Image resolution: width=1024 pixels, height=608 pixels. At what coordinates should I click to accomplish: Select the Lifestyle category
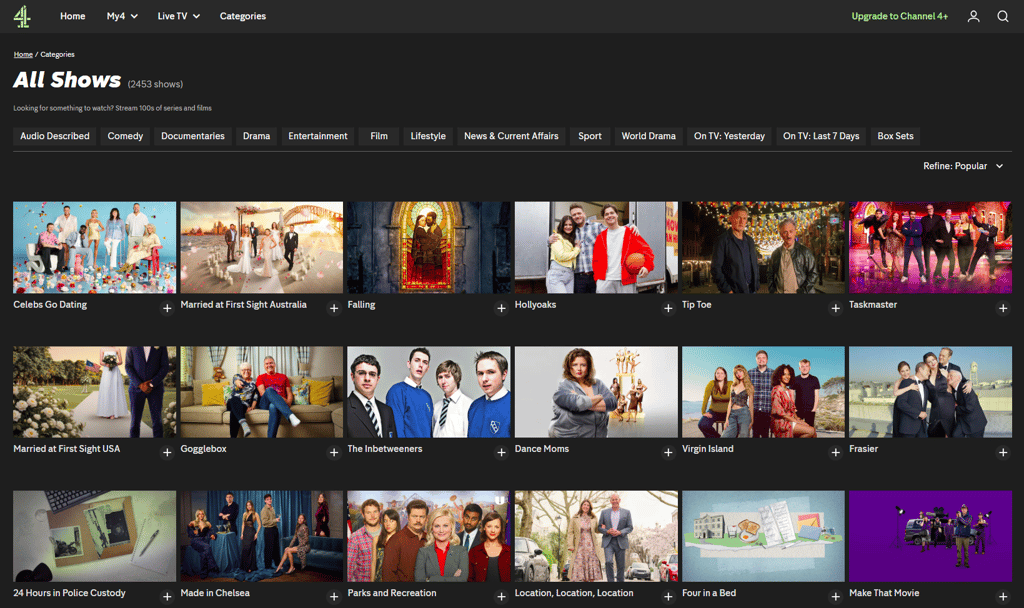pos(428,136)
